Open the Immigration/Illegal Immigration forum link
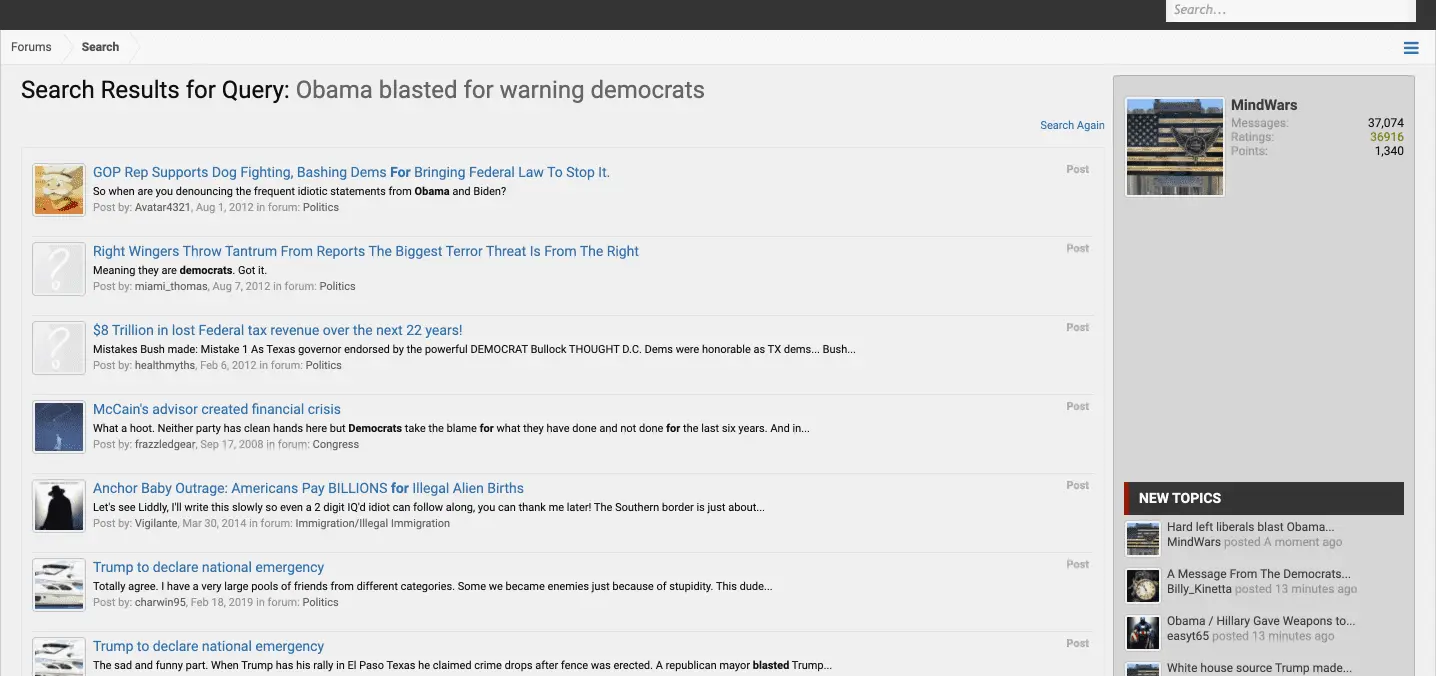This screenshot has height=676, width=1436. coord(372,523)
